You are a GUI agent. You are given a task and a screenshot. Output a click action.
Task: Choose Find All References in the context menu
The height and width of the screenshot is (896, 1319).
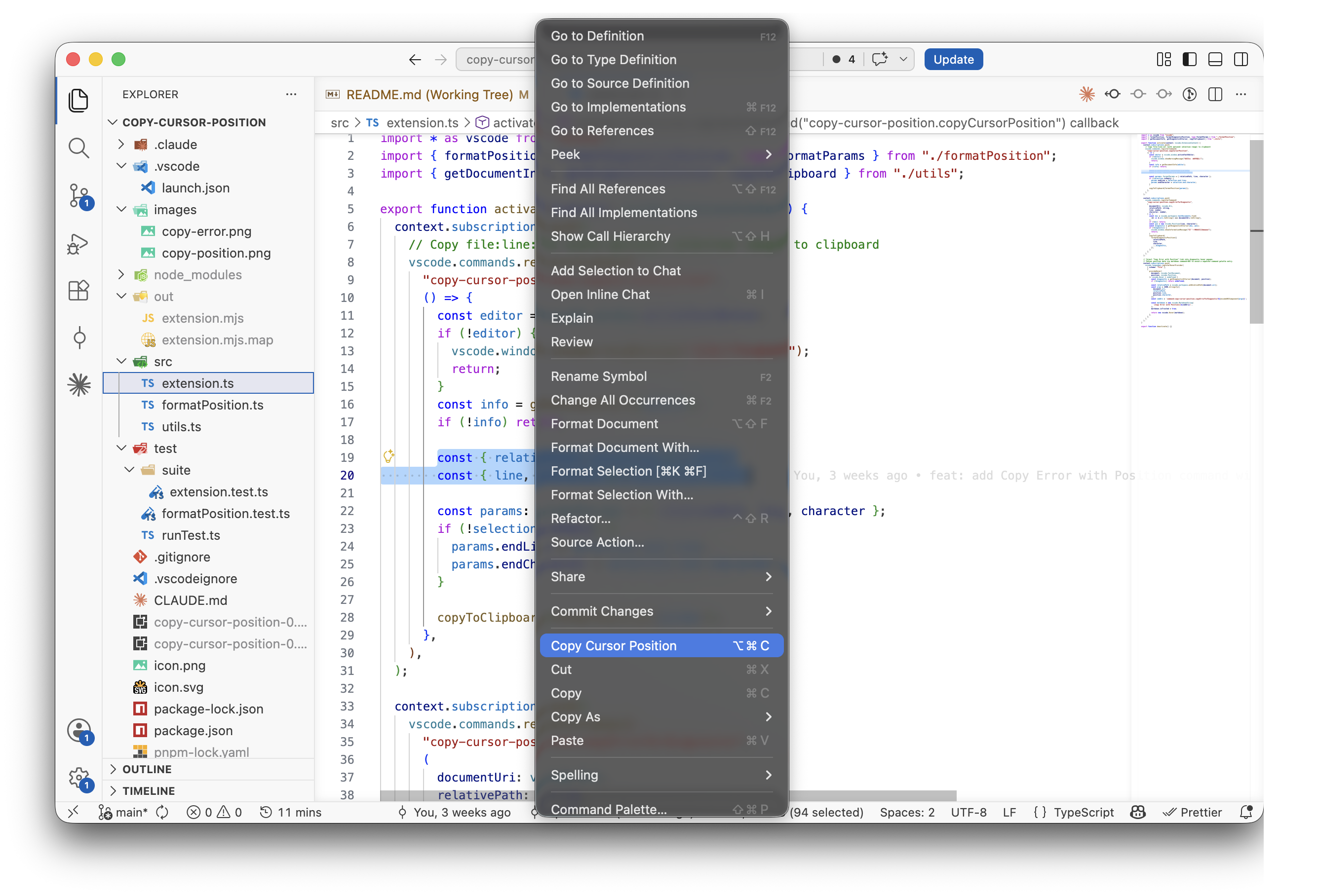coord(661,189)
